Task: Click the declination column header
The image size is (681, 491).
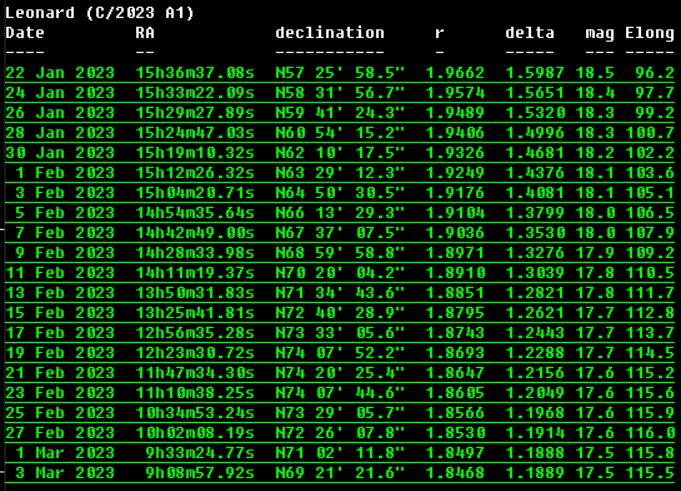Action: point(330,33)
